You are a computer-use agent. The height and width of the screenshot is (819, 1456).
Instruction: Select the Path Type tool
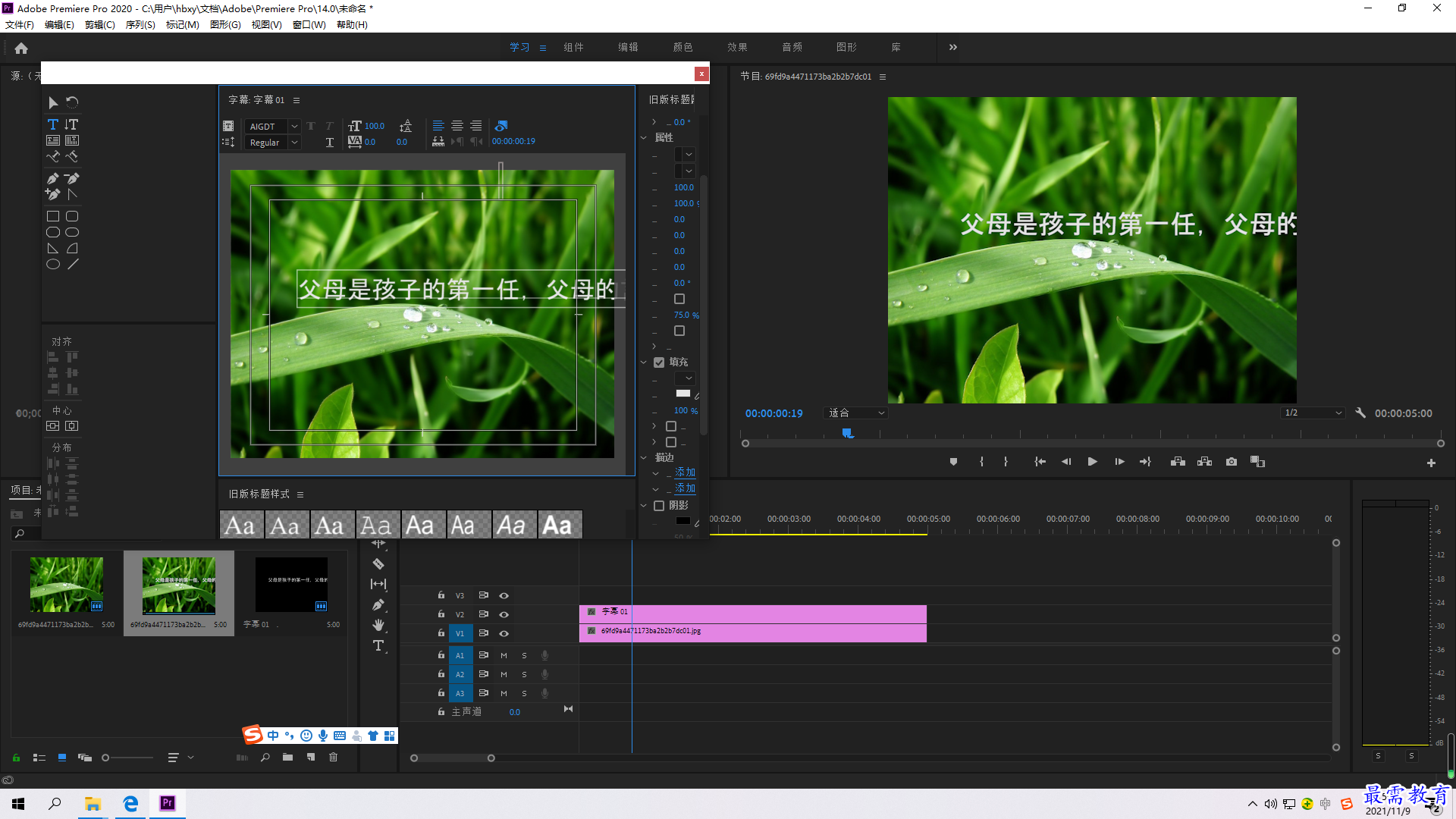point(53,157)
